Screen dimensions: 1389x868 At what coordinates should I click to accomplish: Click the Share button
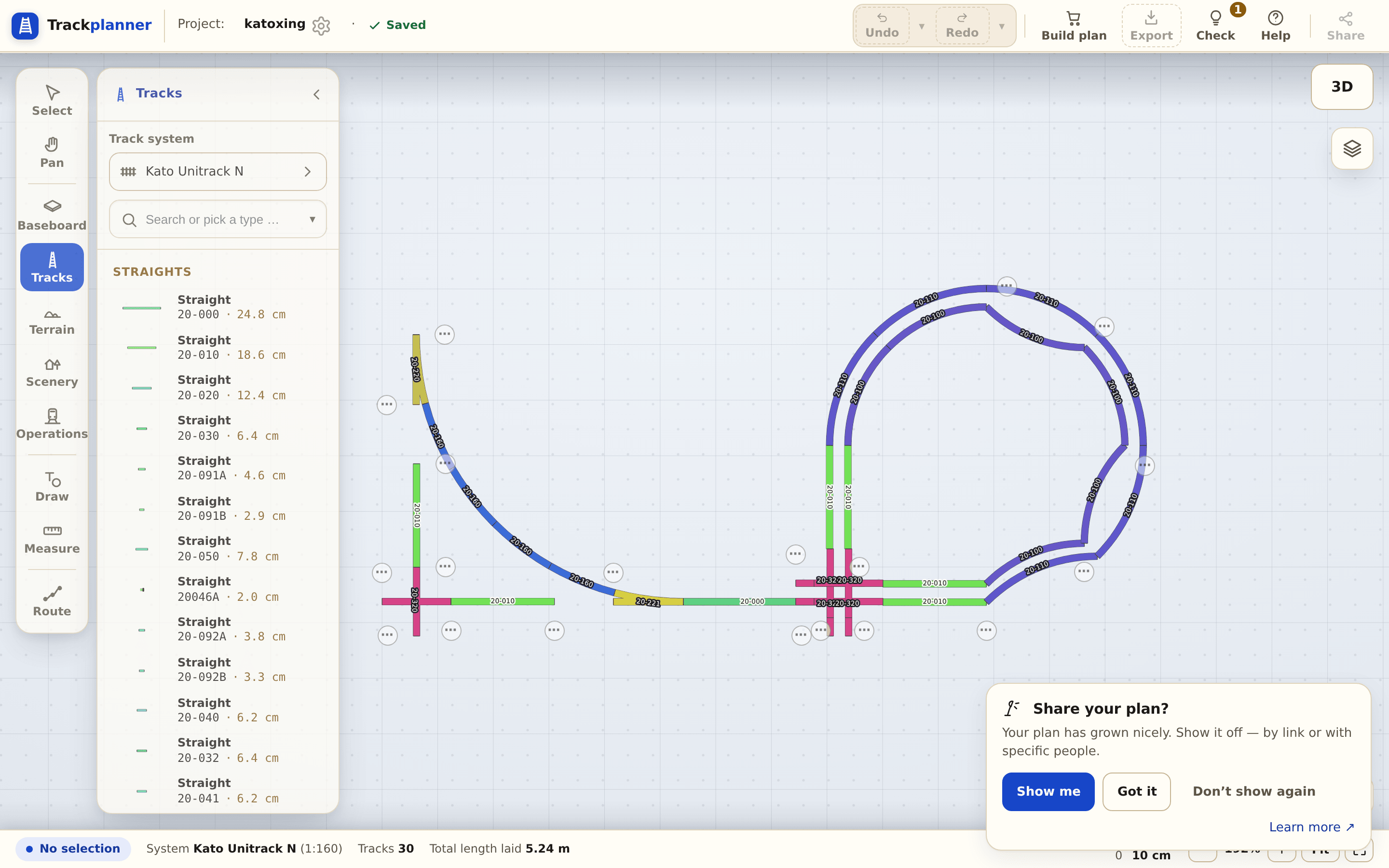pos(1346,26)
